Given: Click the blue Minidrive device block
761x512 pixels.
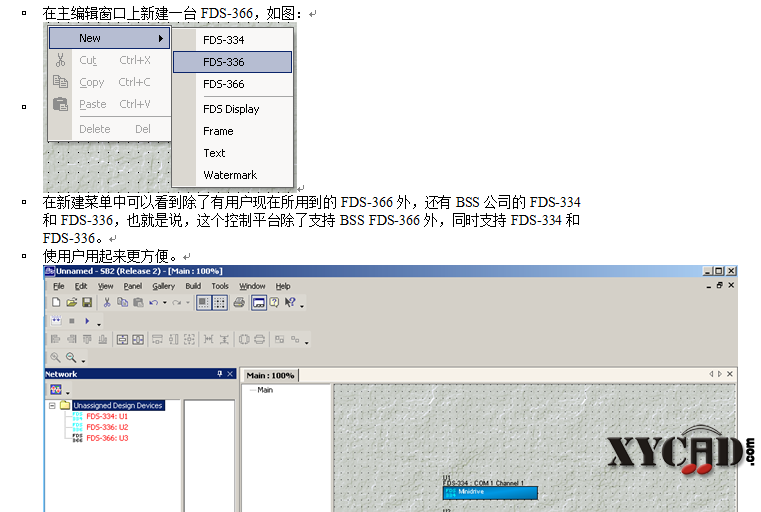Looking at the screenshot, I should (x=490, y=493).
